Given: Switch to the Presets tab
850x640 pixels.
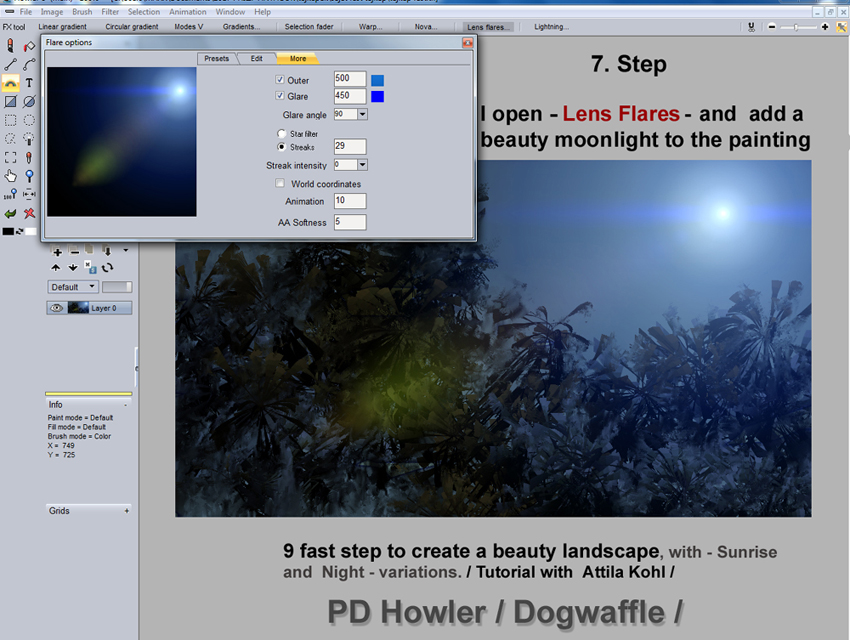Looking at the screenshot, I should (216, 59).
